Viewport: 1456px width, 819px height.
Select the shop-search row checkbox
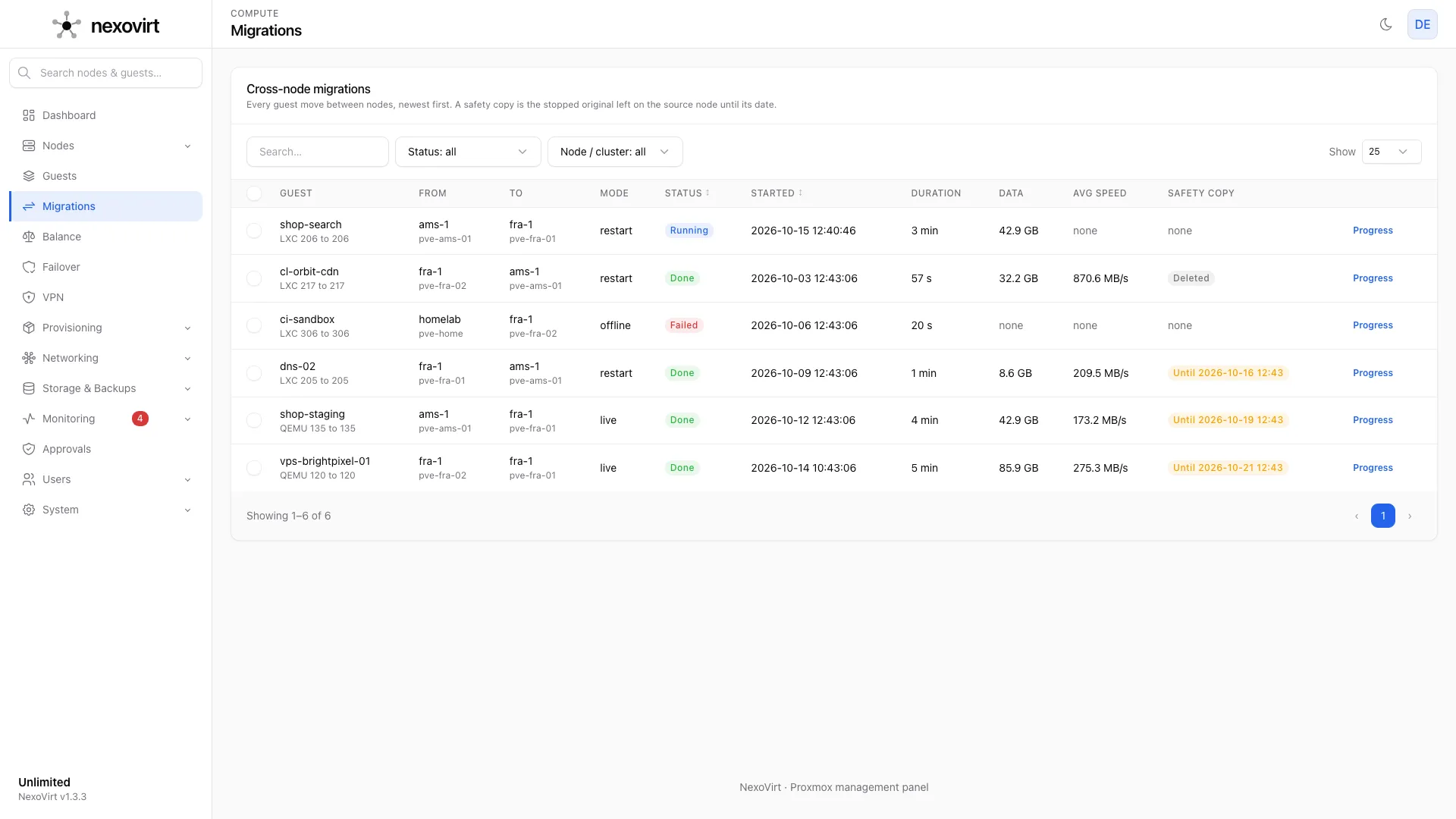(x=254, y=231)
